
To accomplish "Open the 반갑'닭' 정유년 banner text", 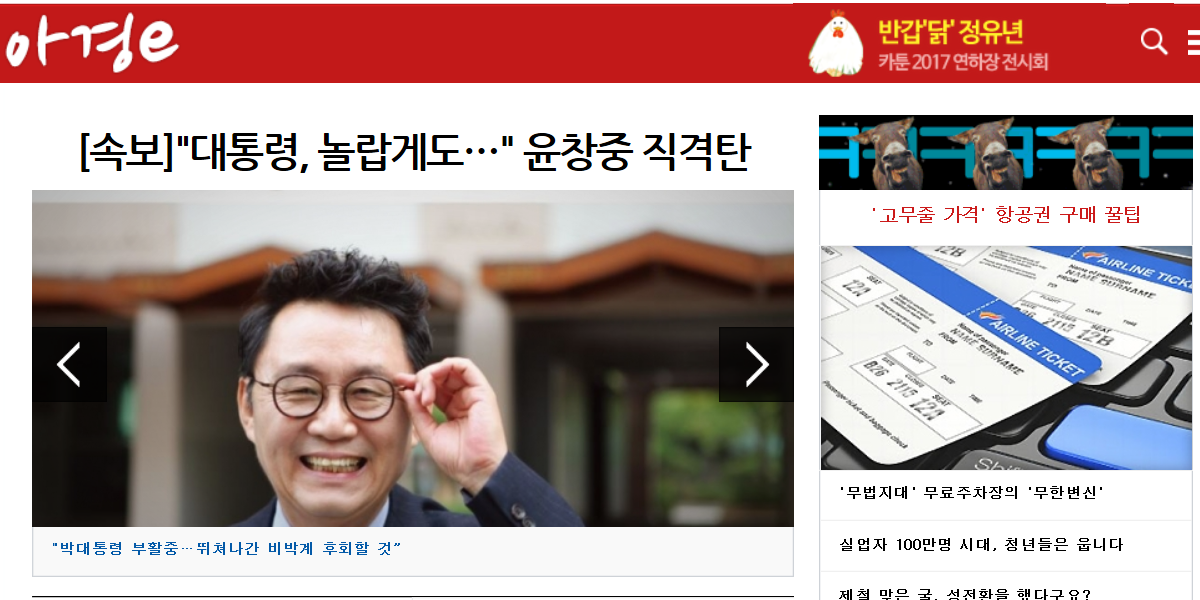I will [950, 31].
